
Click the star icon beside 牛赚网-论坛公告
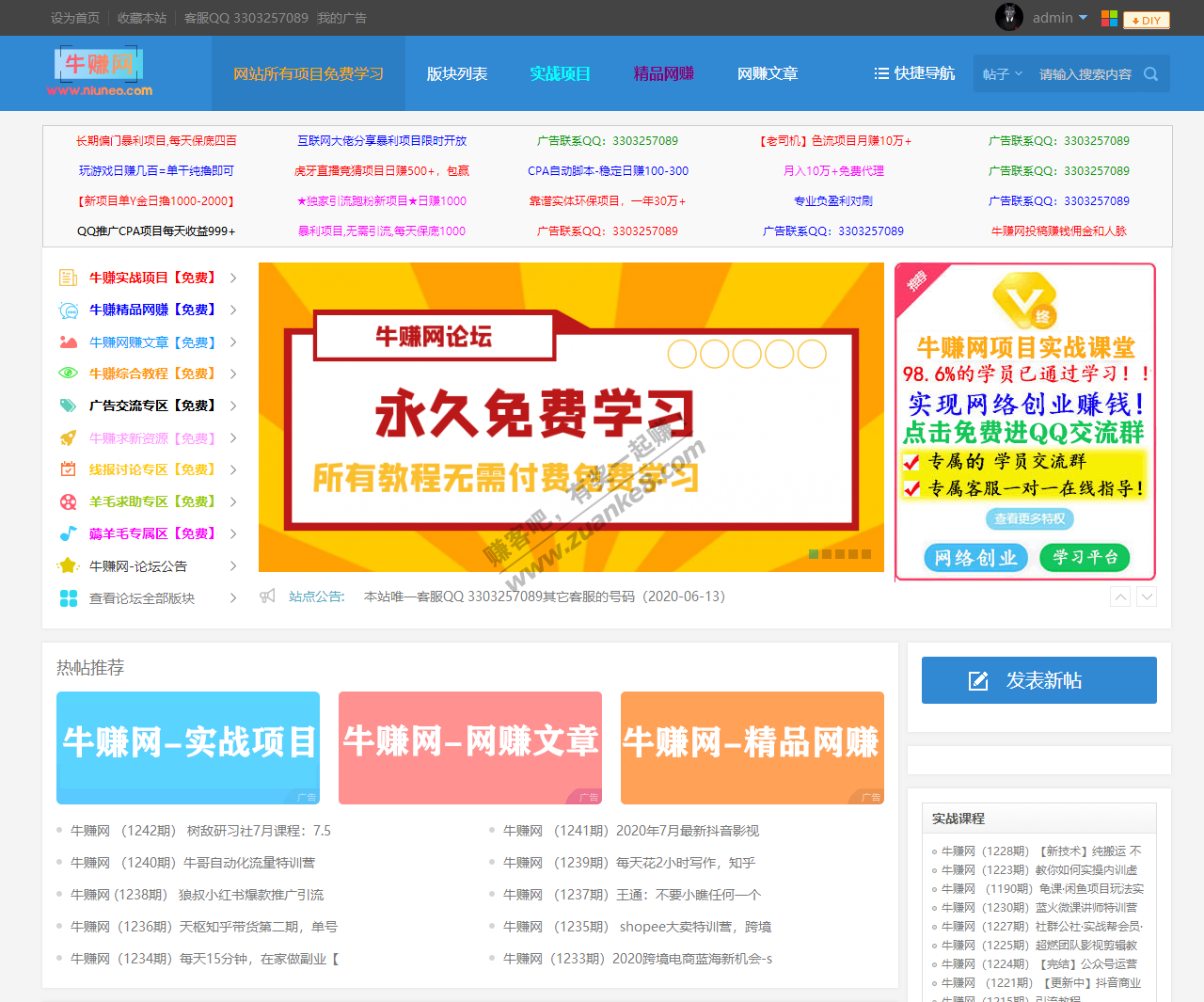point(68,565)
